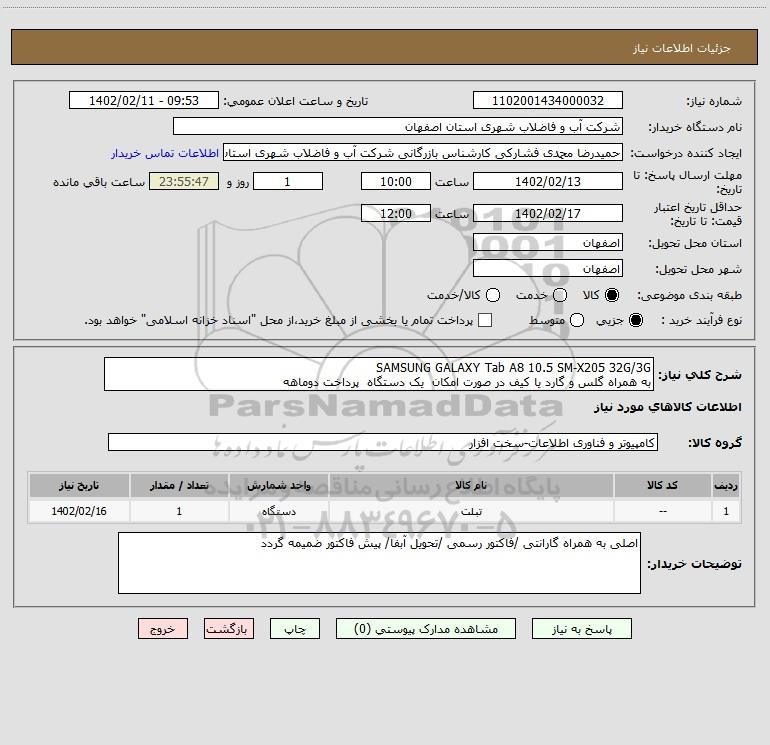The height and width of the screenshot is (745, 770).
Task: Click the دستگاه unit cell
Action: [x=278, y=511]
